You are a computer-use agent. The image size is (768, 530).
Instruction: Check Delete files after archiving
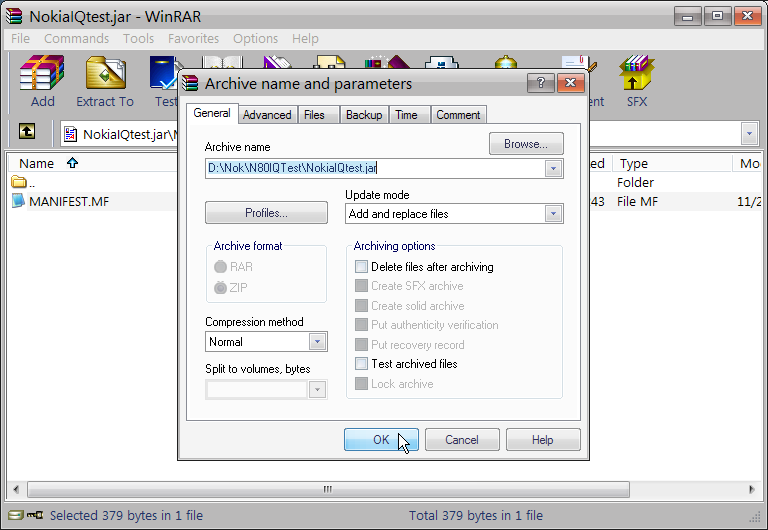[361, 266]
